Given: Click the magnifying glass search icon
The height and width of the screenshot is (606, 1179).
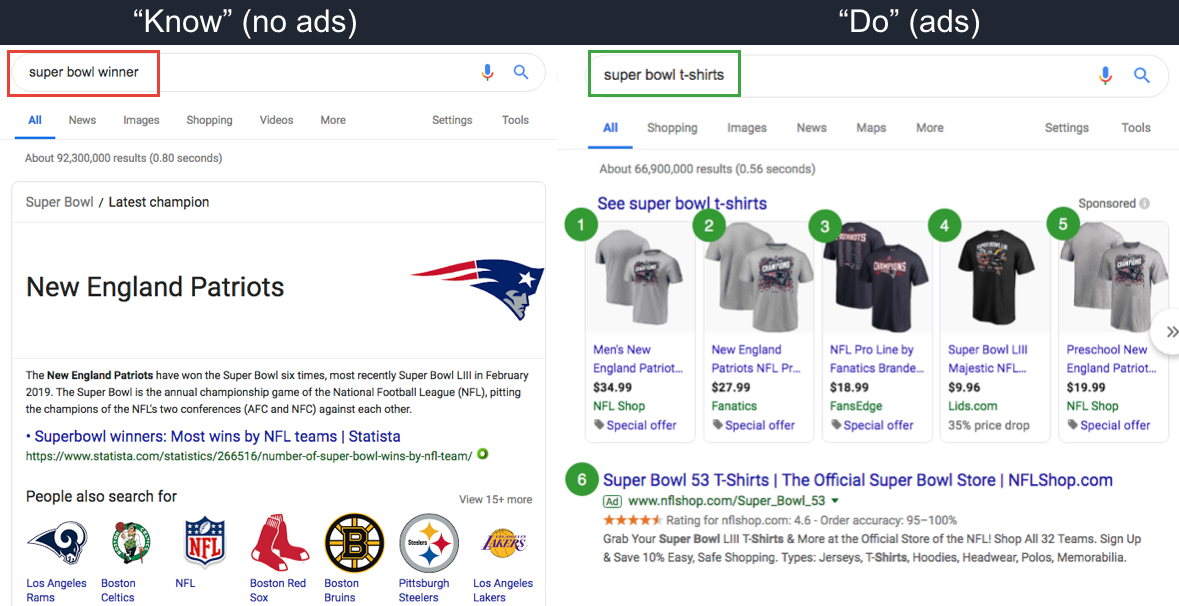Looking at the screenshot, I should point(520,72).
